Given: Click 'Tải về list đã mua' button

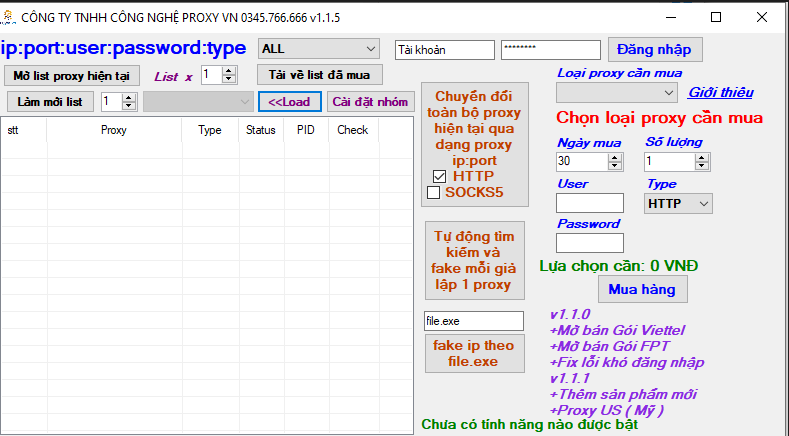Looking at the screenshot, I should point(319,75).
